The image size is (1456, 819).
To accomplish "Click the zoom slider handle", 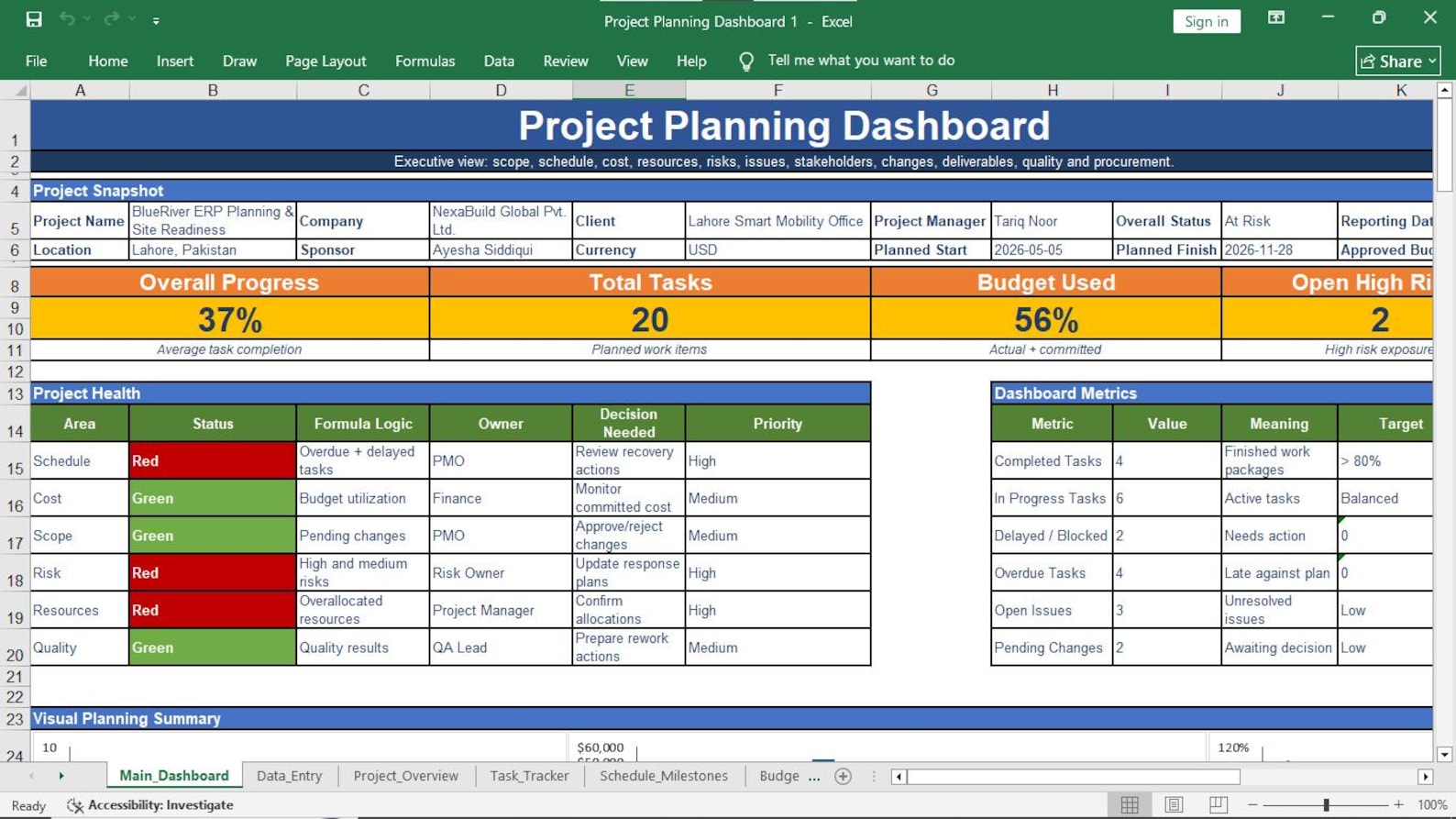I will (x=1326, y=805).
